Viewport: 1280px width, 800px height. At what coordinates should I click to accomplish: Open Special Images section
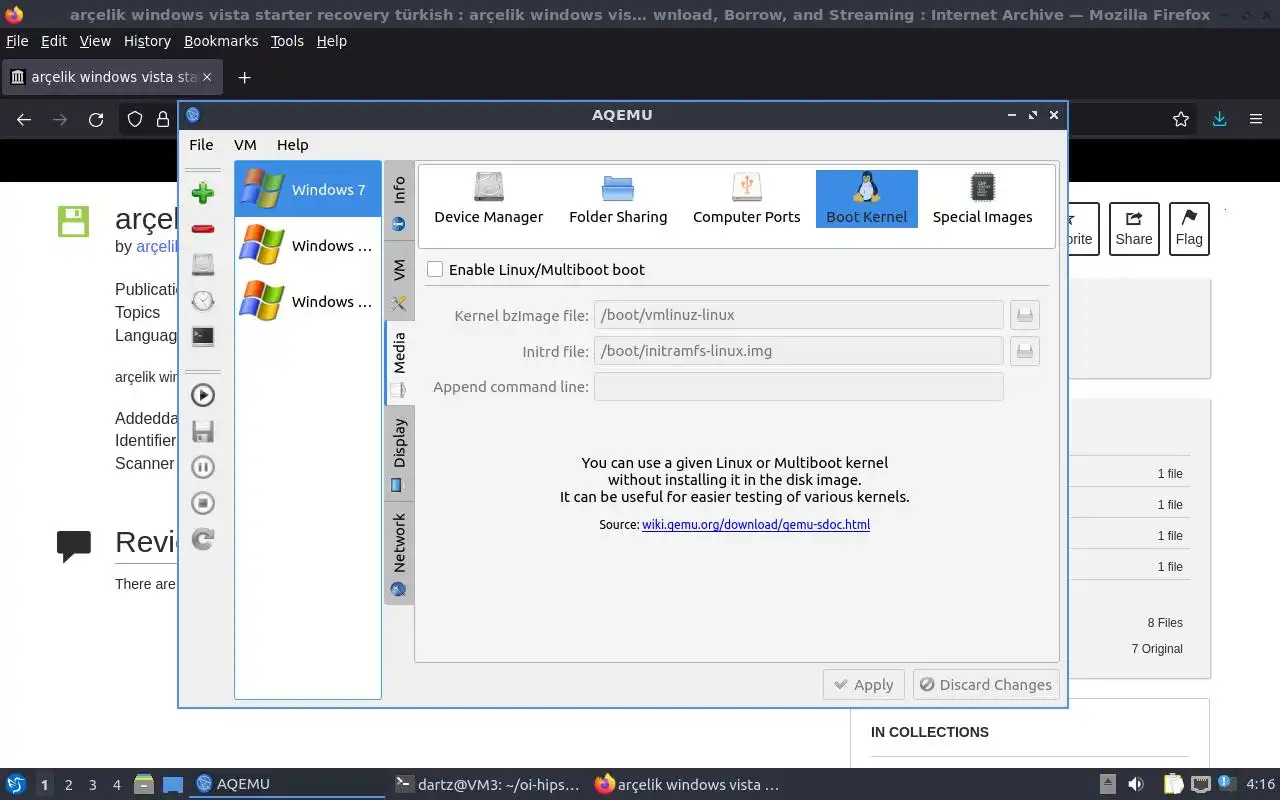click(x=983, y=199)
